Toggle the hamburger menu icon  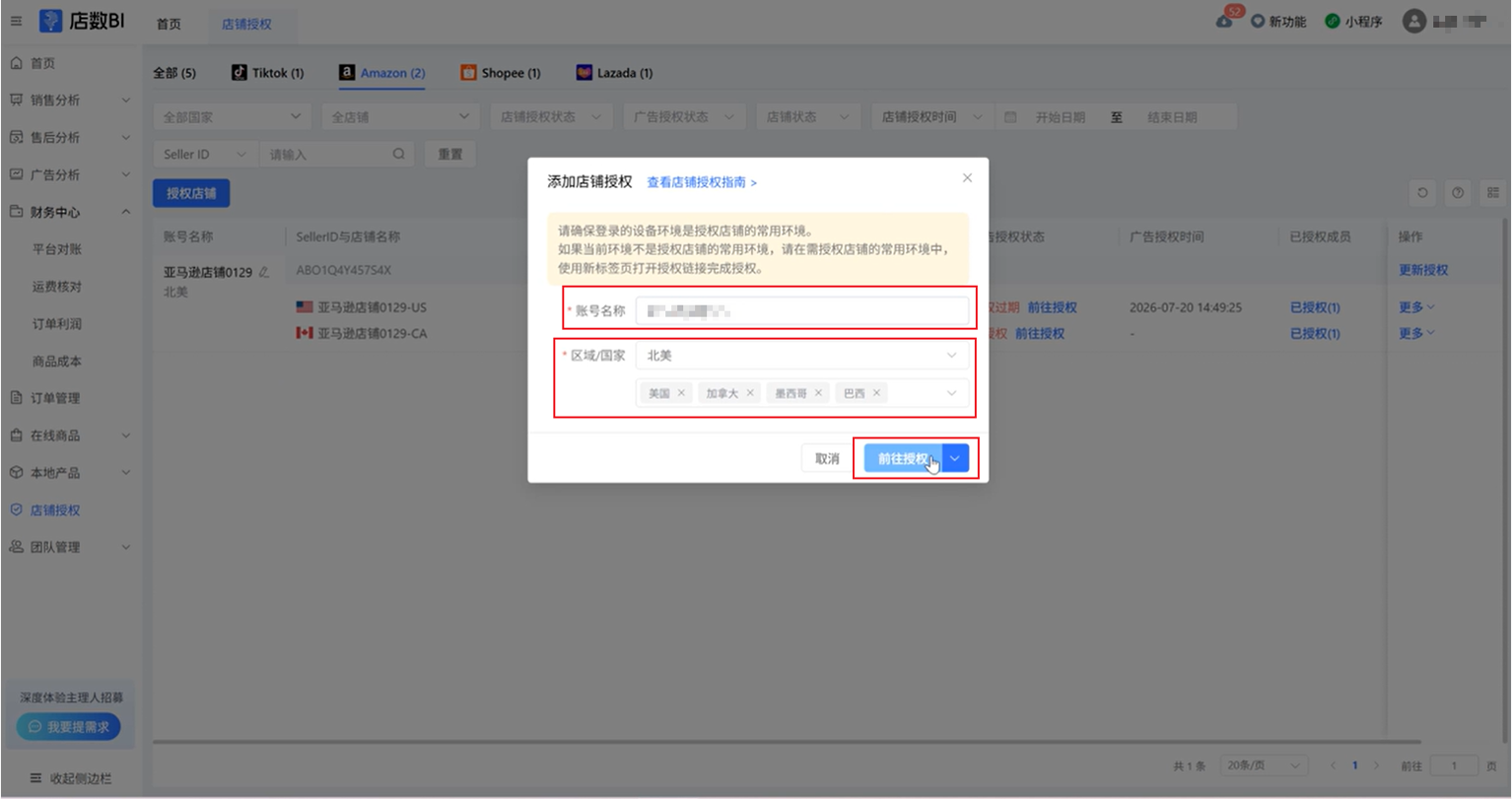pyautogui.click(x=16, y=21)
